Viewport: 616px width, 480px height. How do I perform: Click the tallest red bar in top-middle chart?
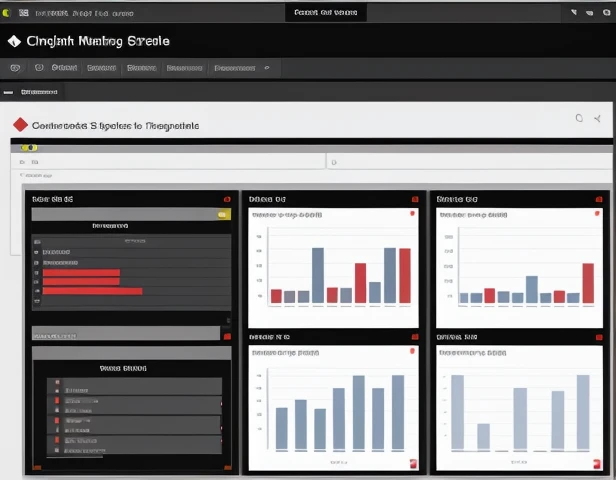pyautogui.click(x=405, y=275)
